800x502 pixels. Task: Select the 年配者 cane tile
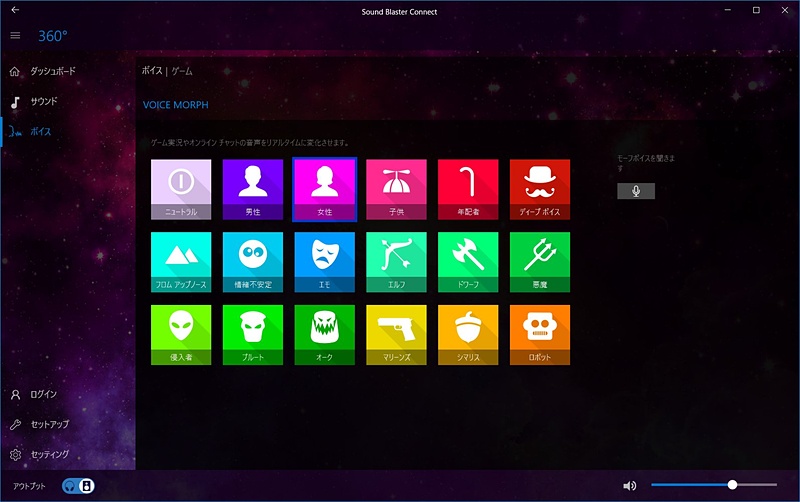(x=468, y=189)
